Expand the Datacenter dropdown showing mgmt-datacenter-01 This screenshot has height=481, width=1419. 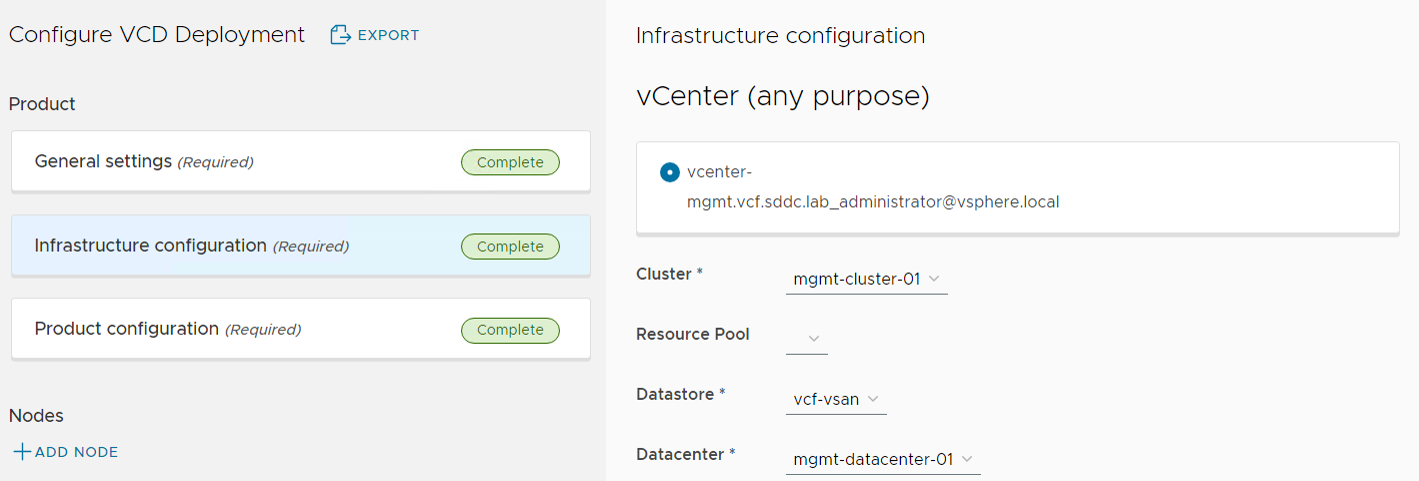click(x=882, y=459)
